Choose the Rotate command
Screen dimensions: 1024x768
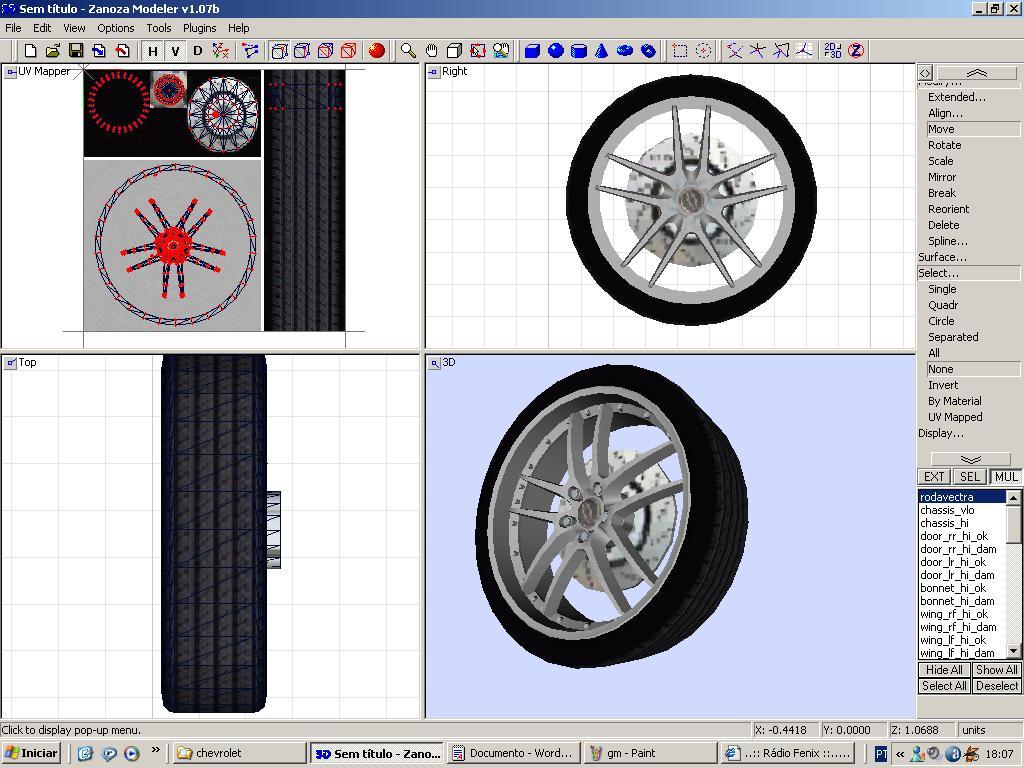point(944,145)
